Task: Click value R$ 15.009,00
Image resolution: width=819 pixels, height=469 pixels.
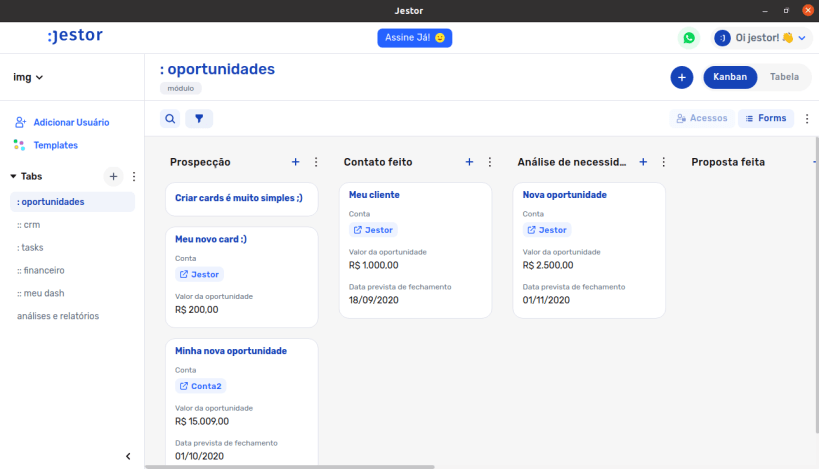Action: tap(202, 421)
